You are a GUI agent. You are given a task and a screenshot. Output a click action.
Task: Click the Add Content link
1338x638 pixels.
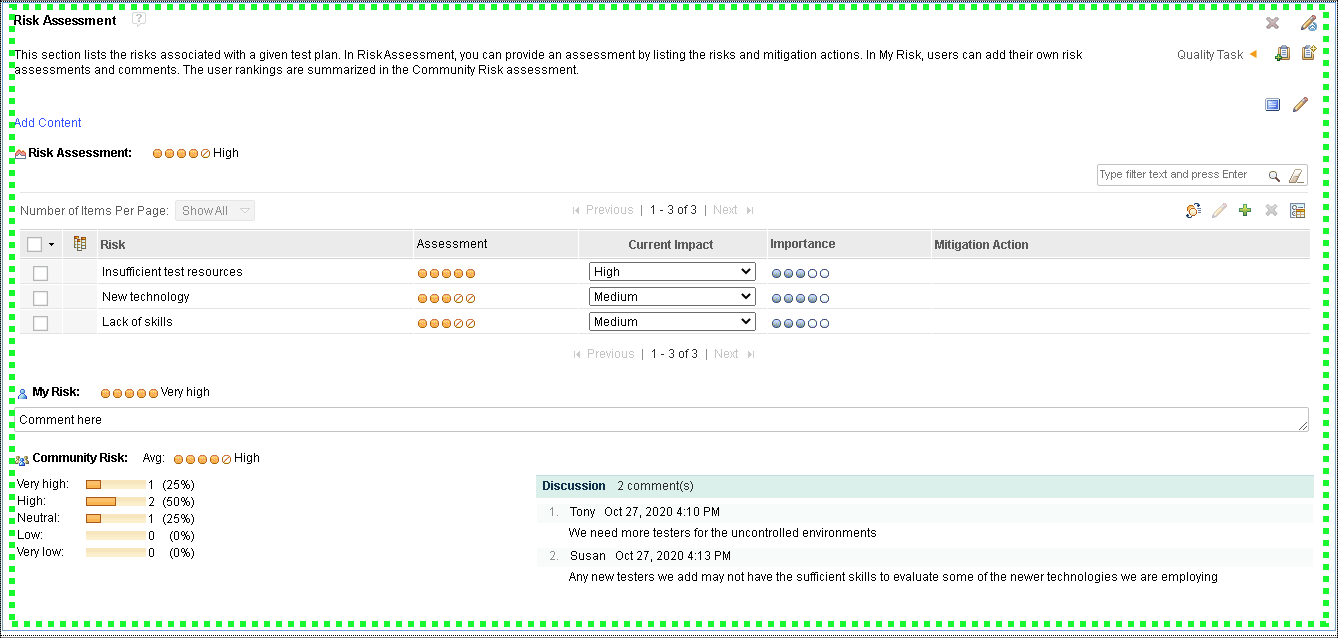point(48,123)
